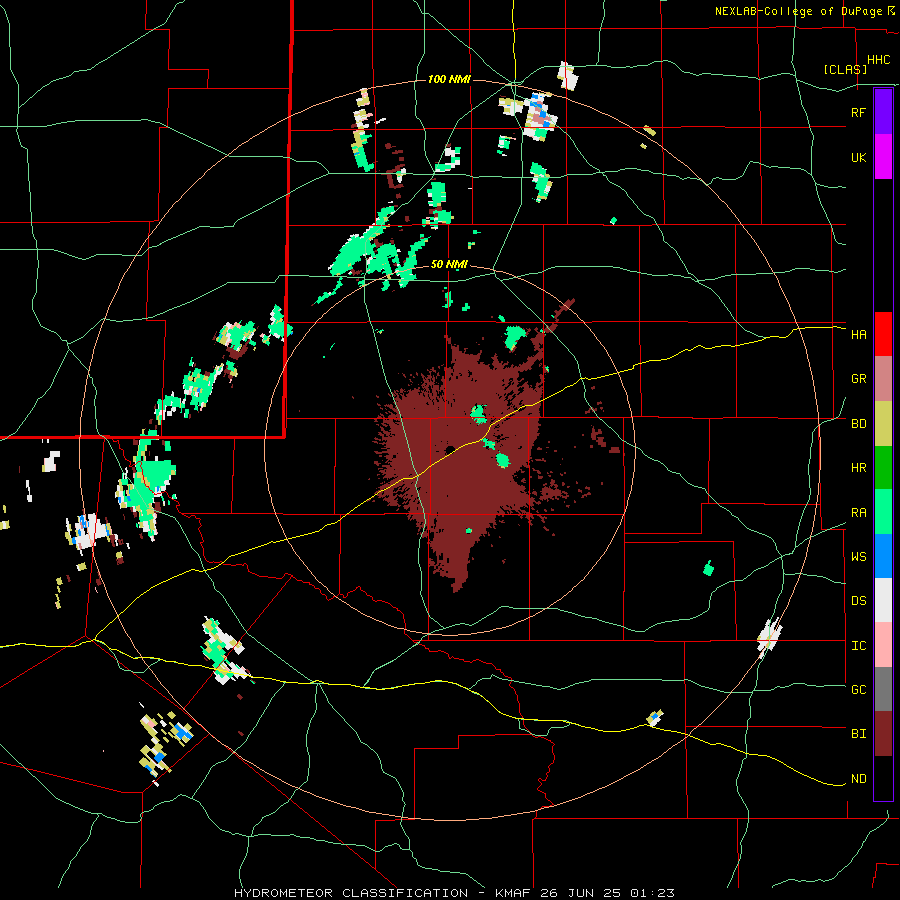Click the HA red legend swatch
The width and height of the screenshot is (900, 900).
(x=883, y=334)
